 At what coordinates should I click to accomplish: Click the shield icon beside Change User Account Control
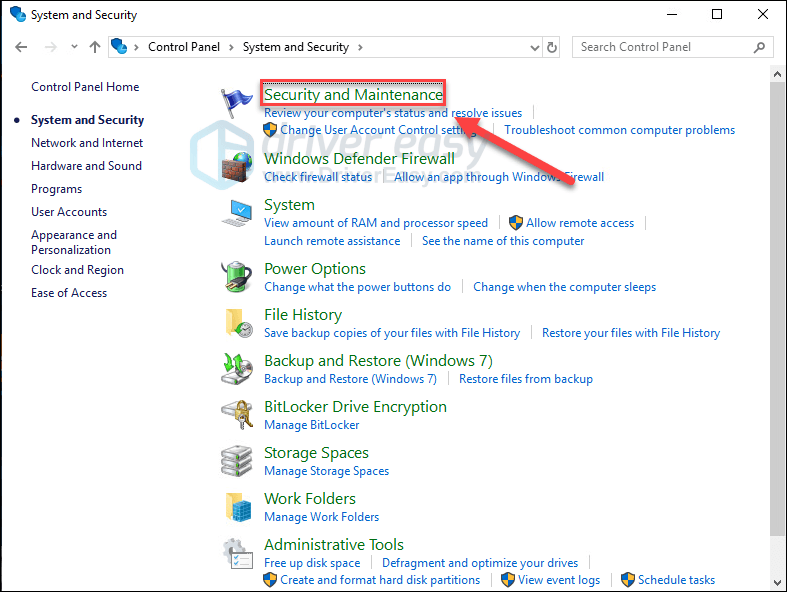(270, 130)
